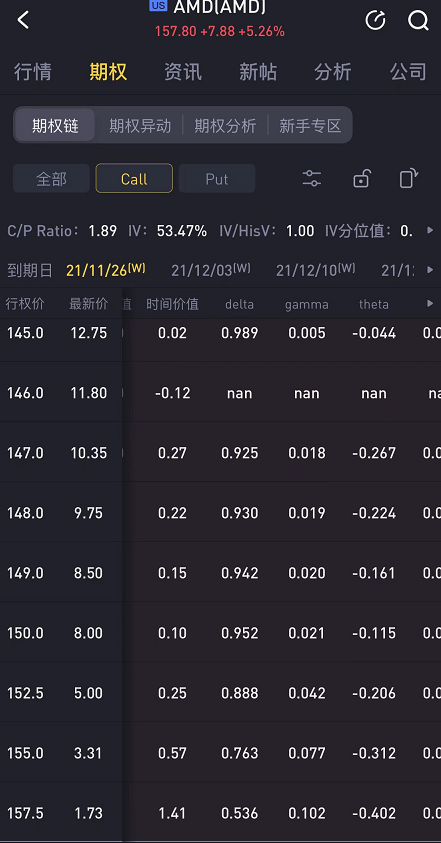Toggle the unlock padlock icon
The image size is (441, 843).
click(x=361, y=178)
